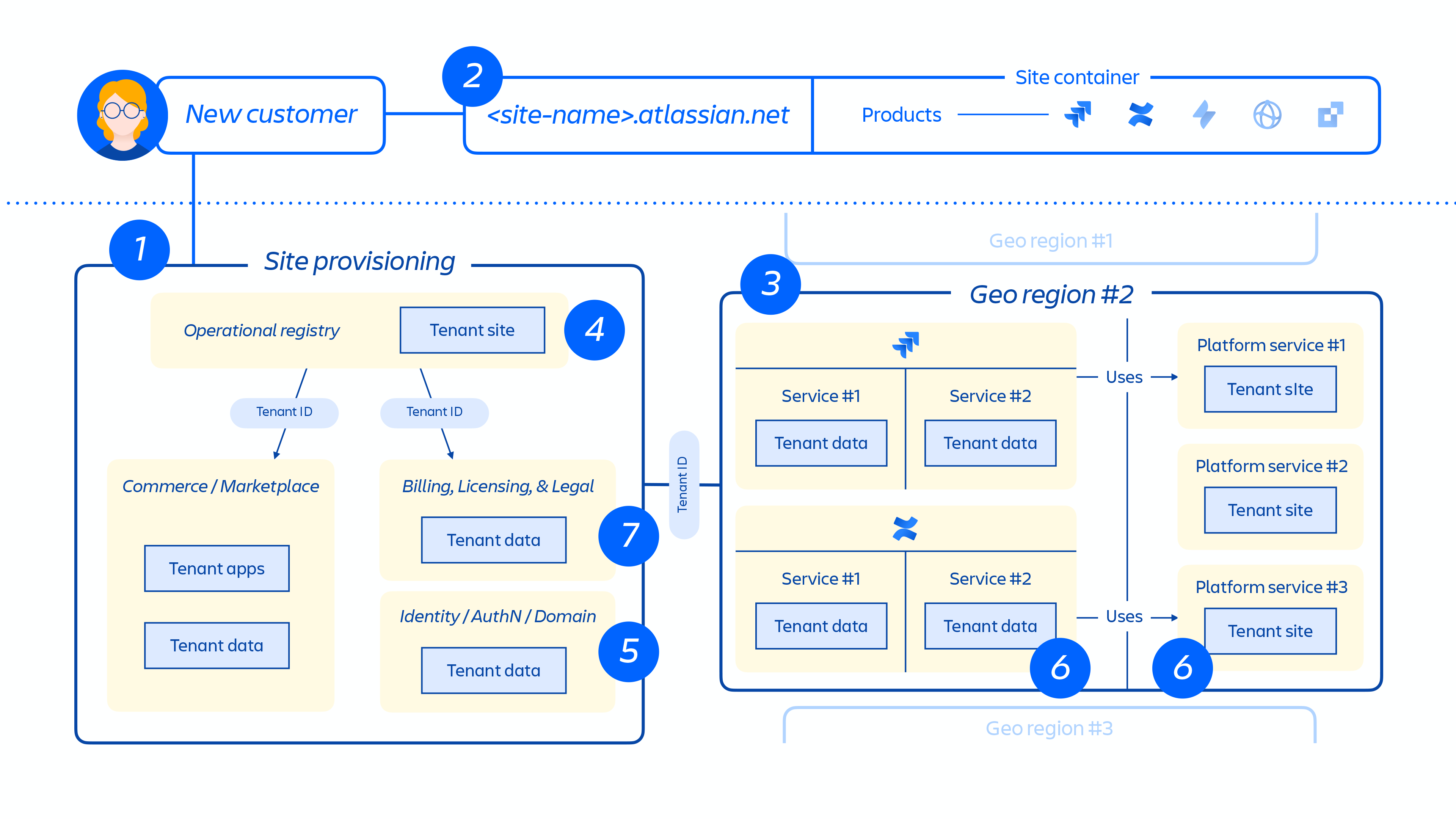
Task: Click the dotted separator line between sections
Action: coord(728,200)
